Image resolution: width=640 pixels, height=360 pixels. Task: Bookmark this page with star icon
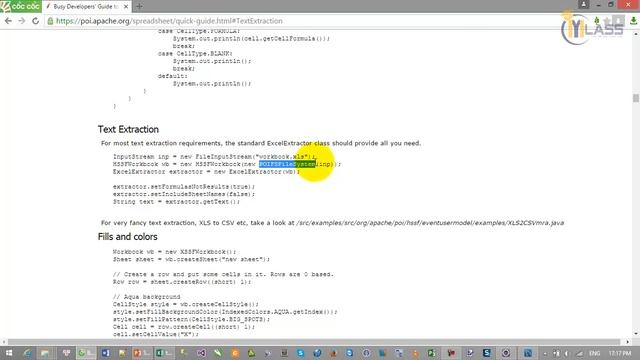[607, 21]
